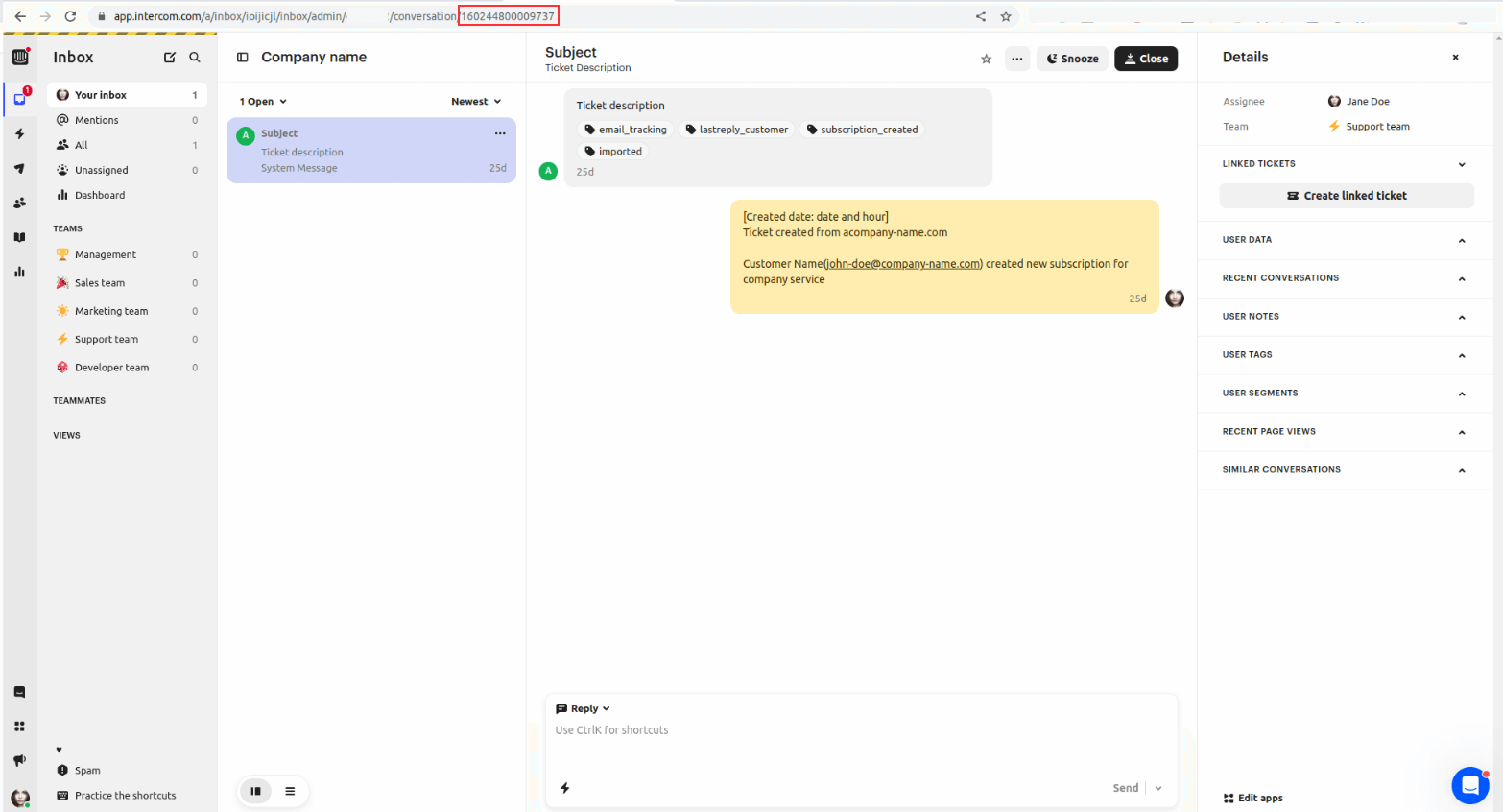Image resolution: width=1503 pixels, height=812 pixels.
Task: Expand the Linked Tickets section
Action: tap(1462, 164)
